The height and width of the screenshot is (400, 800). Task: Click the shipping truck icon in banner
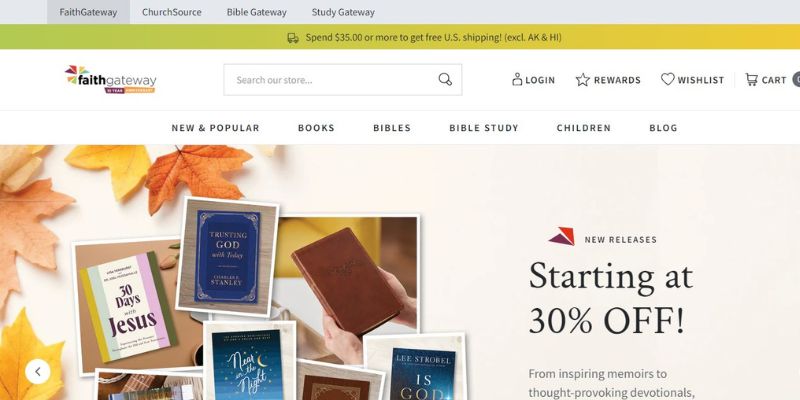(293, 38)
